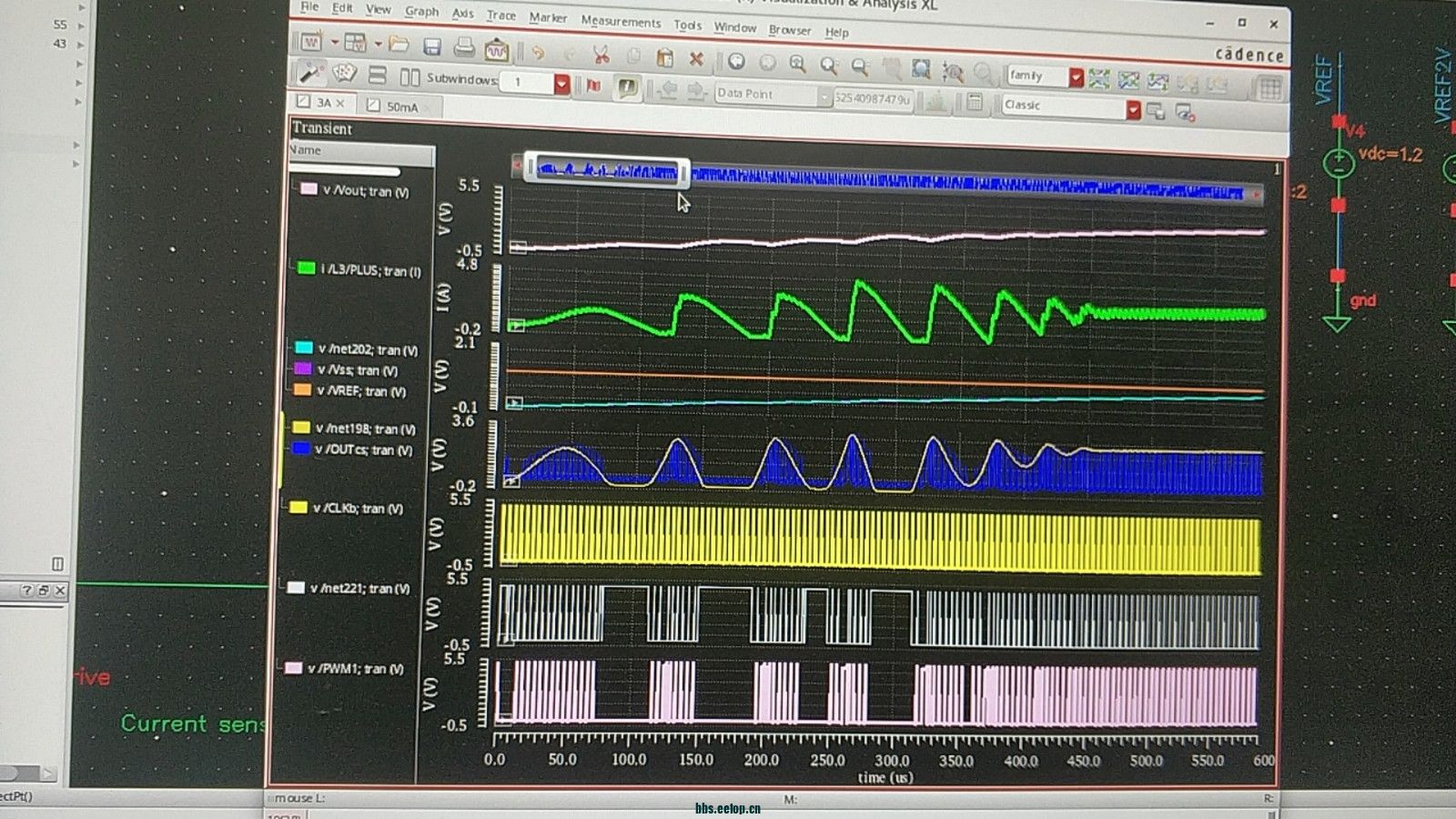Click the save graph image icon
Viewport: 1456px width, 819px height.
coord(496,49)
